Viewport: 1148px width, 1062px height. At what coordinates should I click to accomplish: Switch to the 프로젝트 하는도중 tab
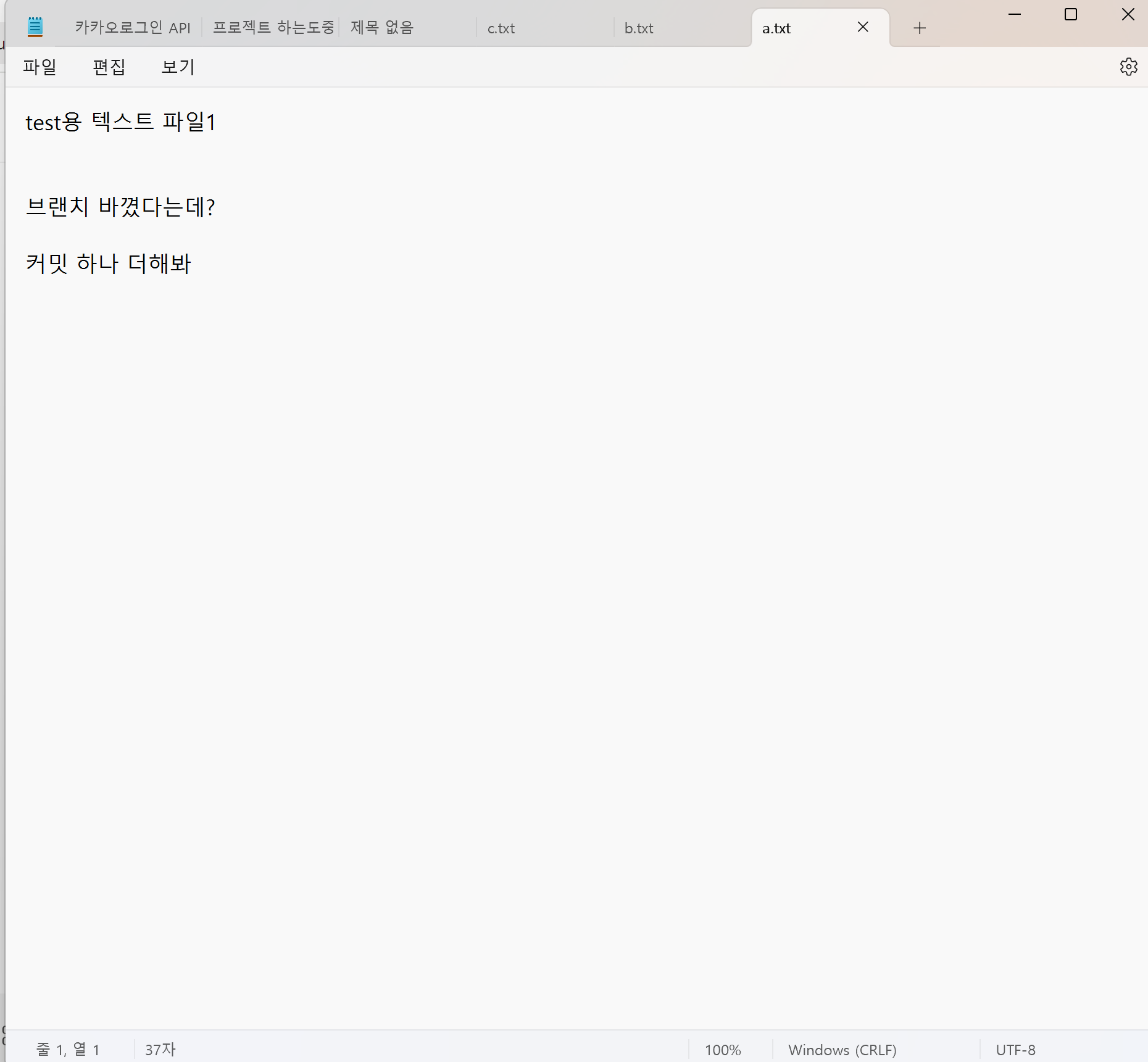(272, 28)
